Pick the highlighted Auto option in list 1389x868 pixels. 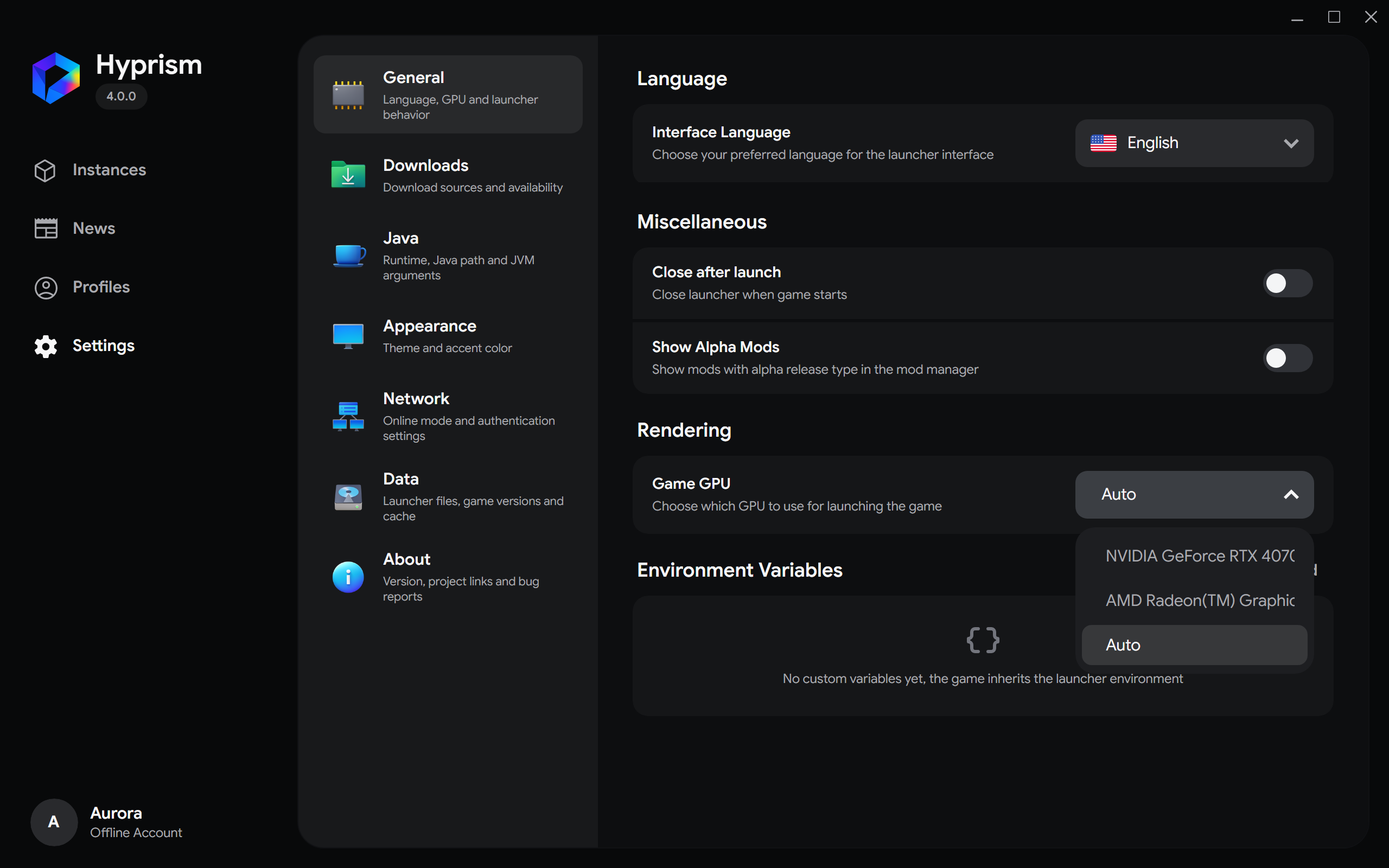click(1194, 645)
